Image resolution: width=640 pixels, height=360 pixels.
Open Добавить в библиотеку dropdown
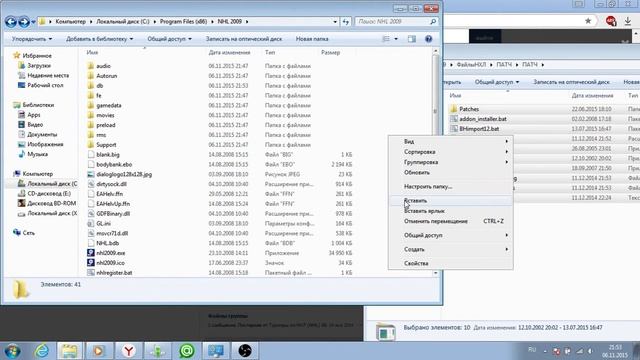coord(100,39)
